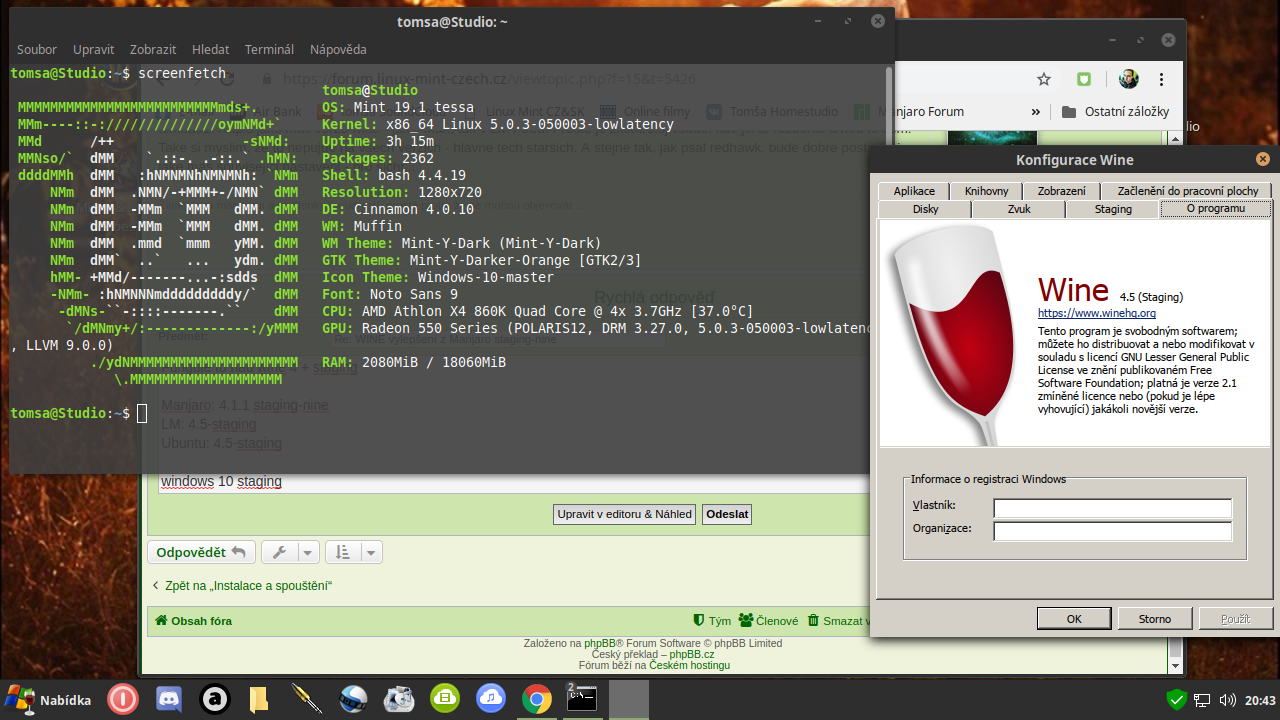Open Zobrazit menu in terminal

[x=153, y=49]
